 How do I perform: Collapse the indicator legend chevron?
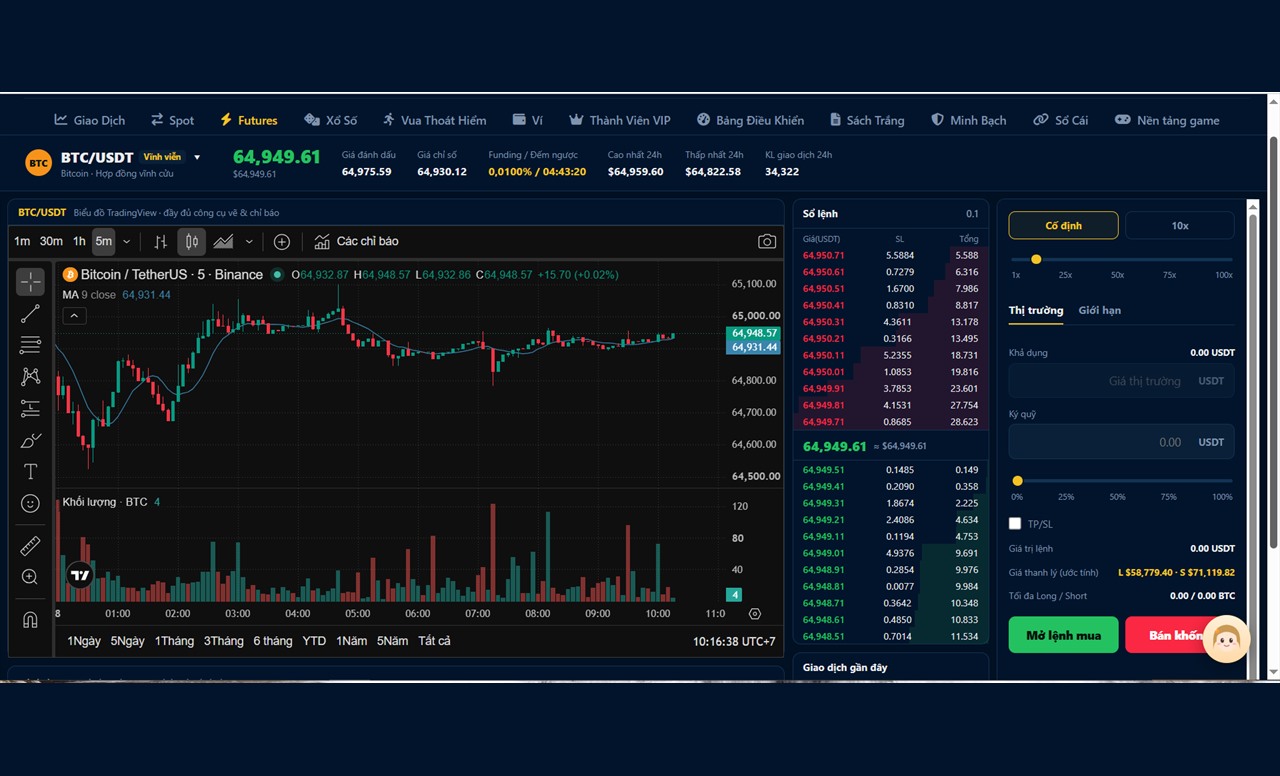(74, 316)
